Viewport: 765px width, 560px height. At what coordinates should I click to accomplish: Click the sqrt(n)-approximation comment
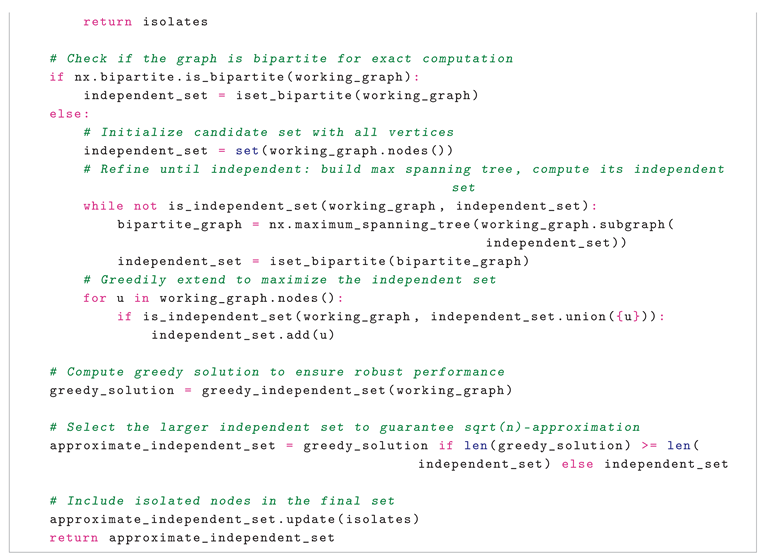[x=345, y=427]
